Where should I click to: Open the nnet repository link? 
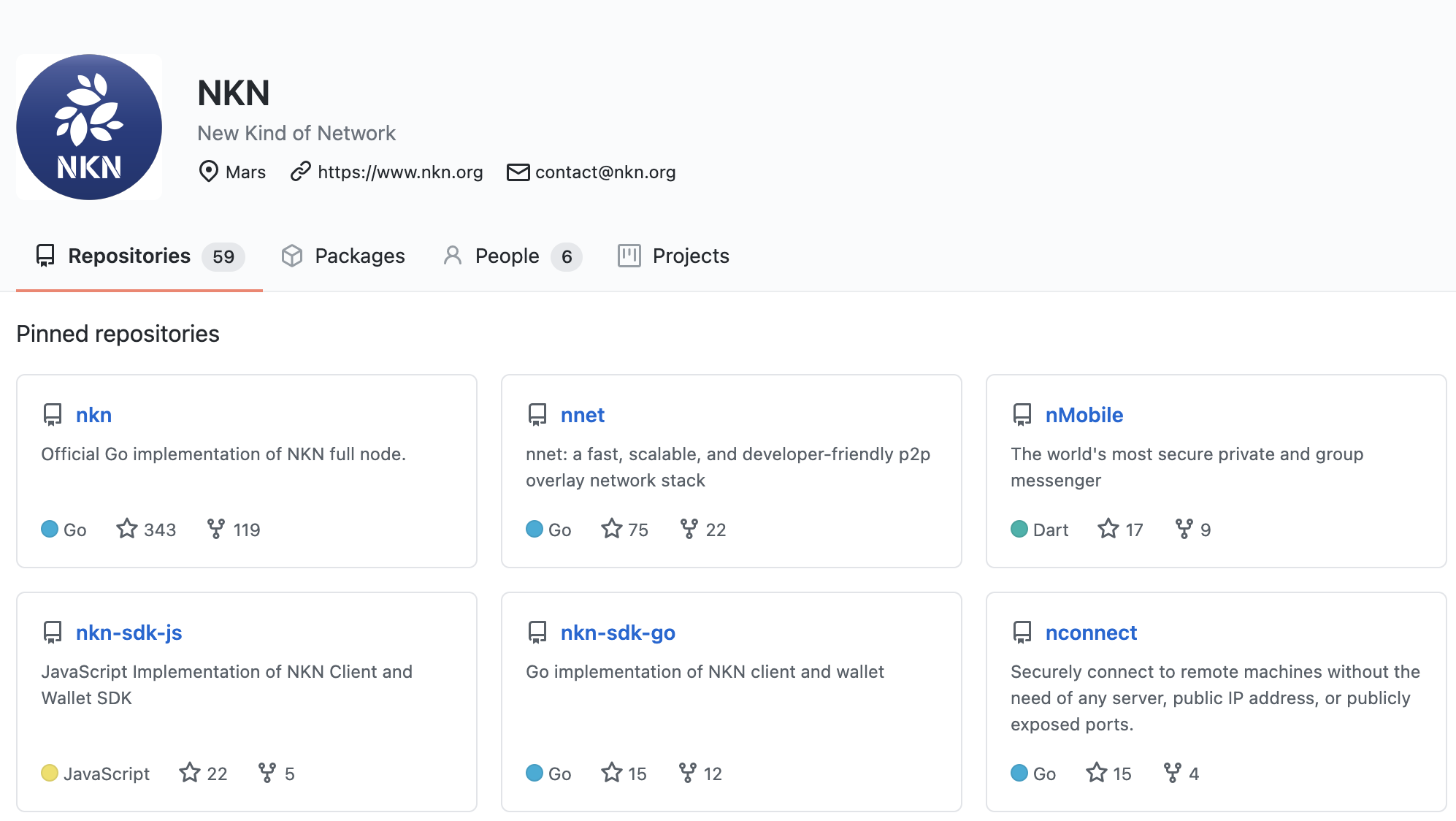(582, 415)
